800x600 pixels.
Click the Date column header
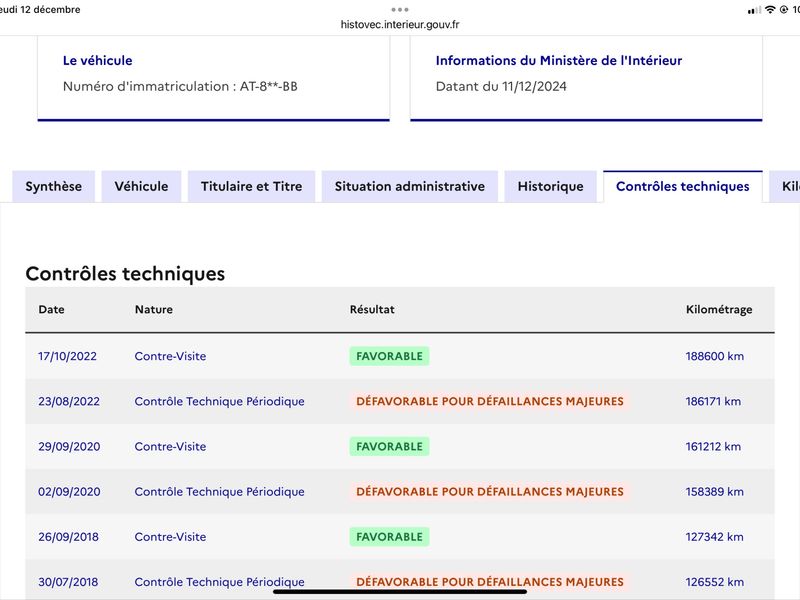click(x=52, y=309)
